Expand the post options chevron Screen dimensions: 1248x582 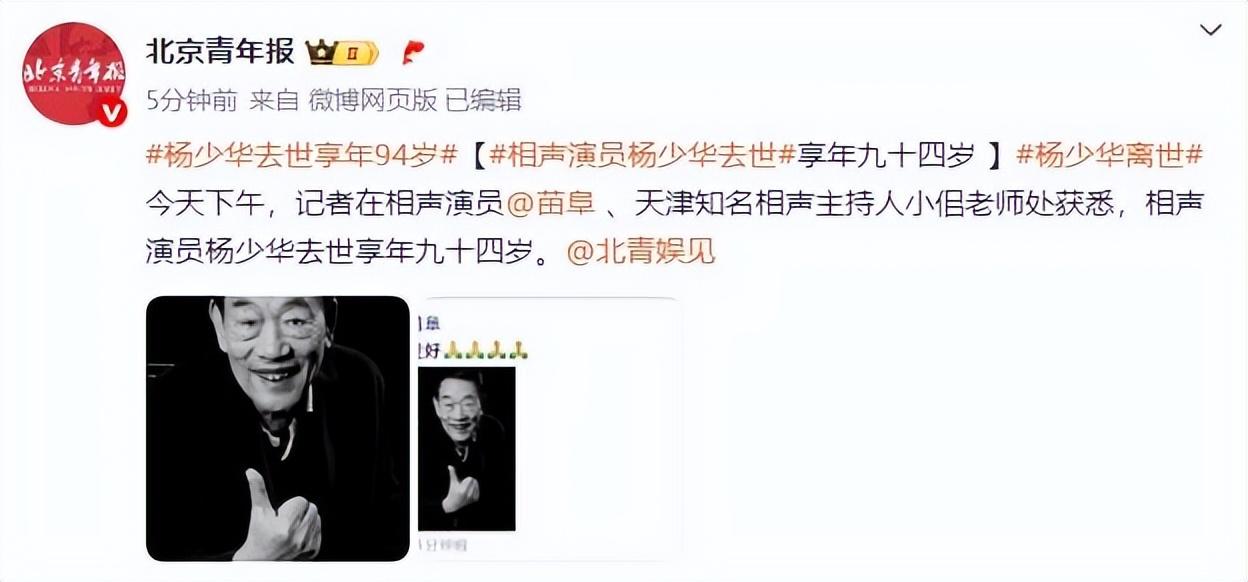point(1210,31)
